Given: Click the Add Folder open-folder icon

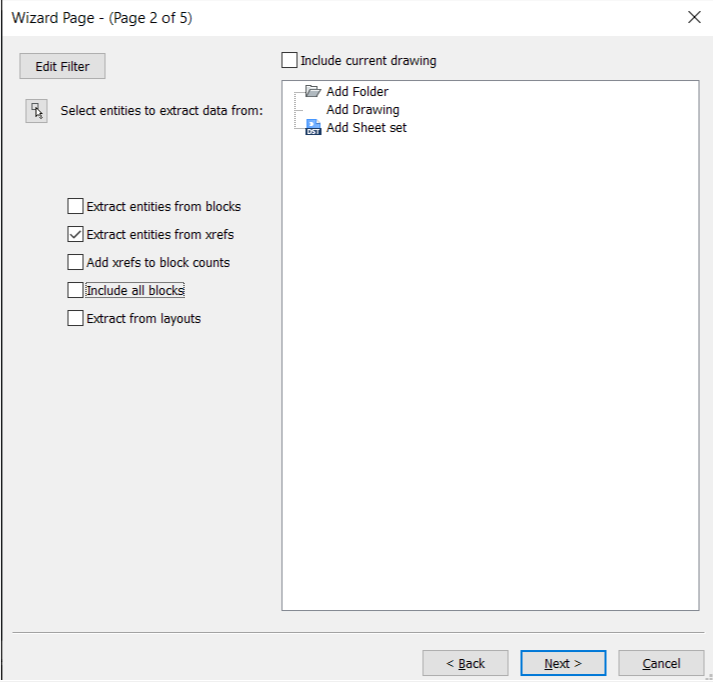Looking at the screenshot, I should pos(313,91).
